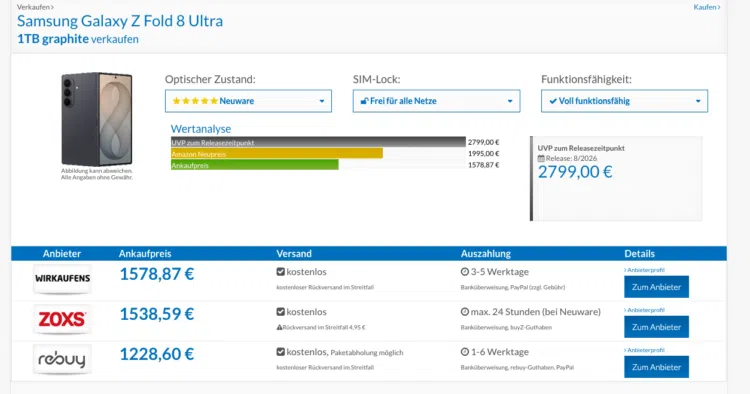Screen dimensions: 750x394
Task: Click the clock icon beside 3-5 Werktage
Action: (464, 272)
